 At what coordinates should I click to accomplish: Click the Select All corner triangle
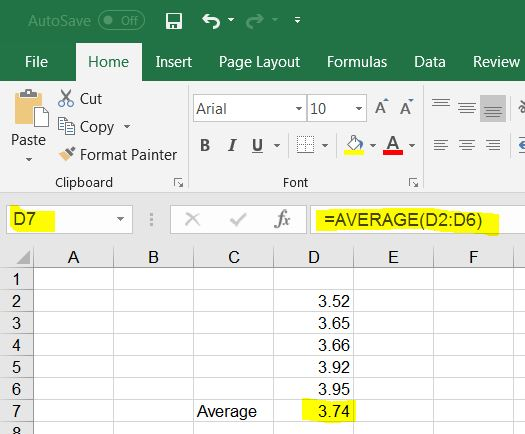point(23,257)
